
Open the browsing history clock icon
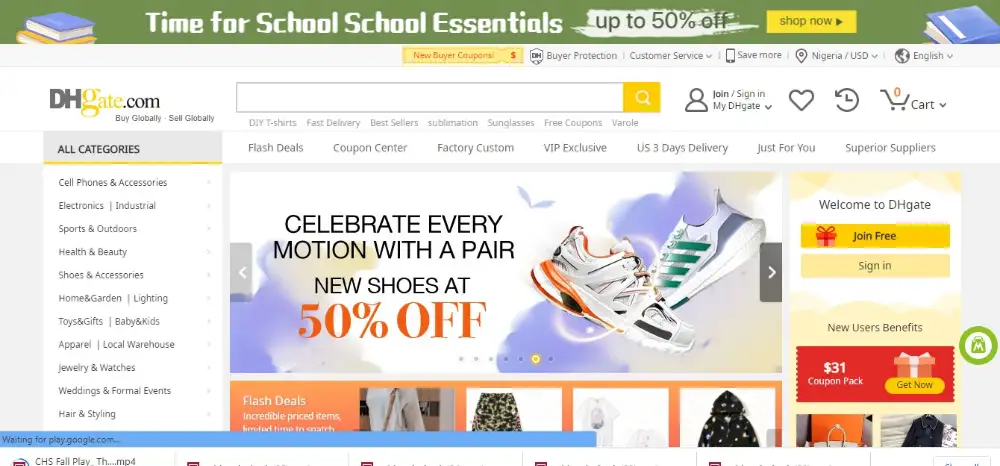(847, 100)
